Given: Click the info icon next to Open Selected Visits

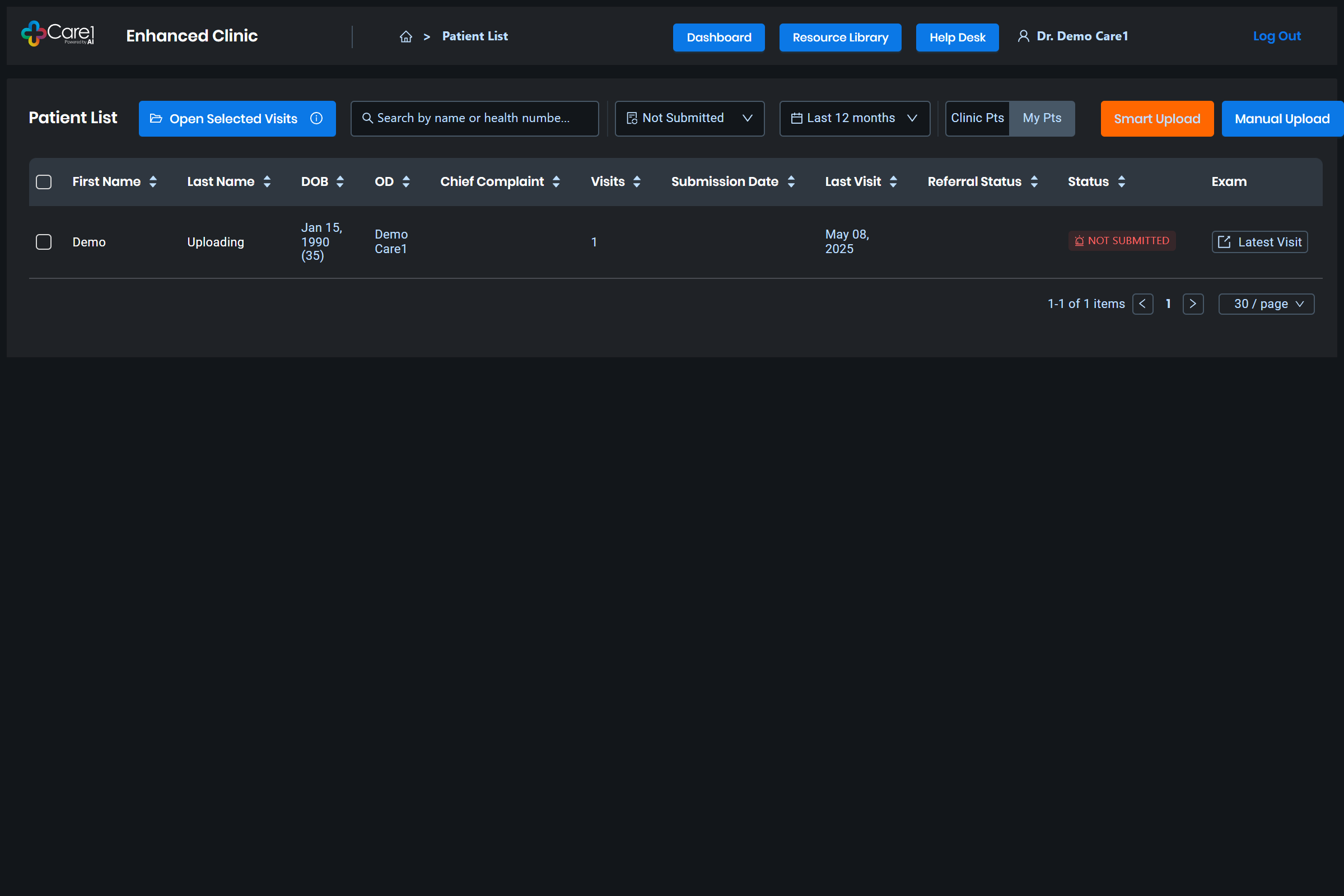Looking at the screenshot, I should [316, 118].
